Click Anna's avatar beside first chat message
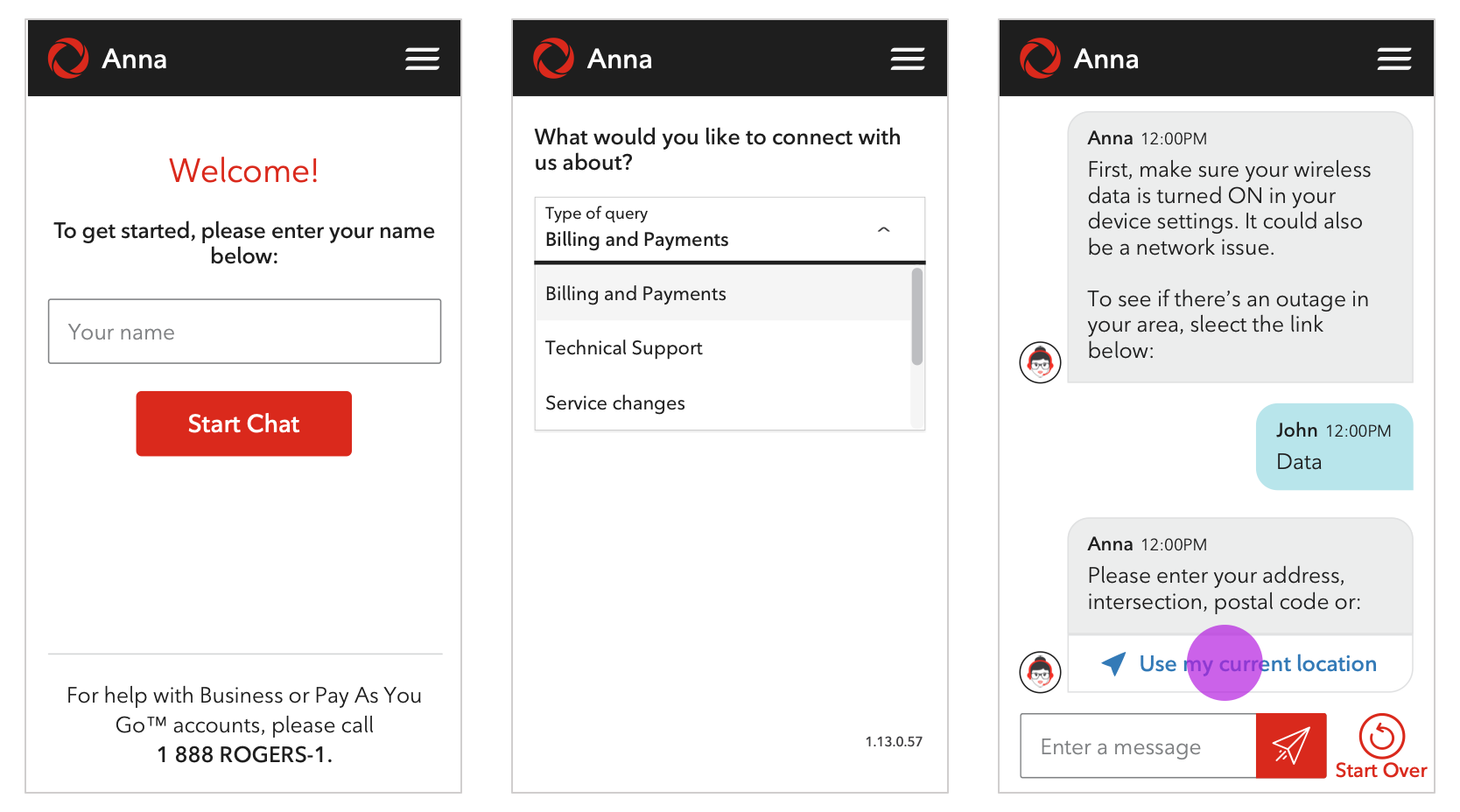Image resolution: width=1460 pixels, height=812 pixels. point(1040,362)
